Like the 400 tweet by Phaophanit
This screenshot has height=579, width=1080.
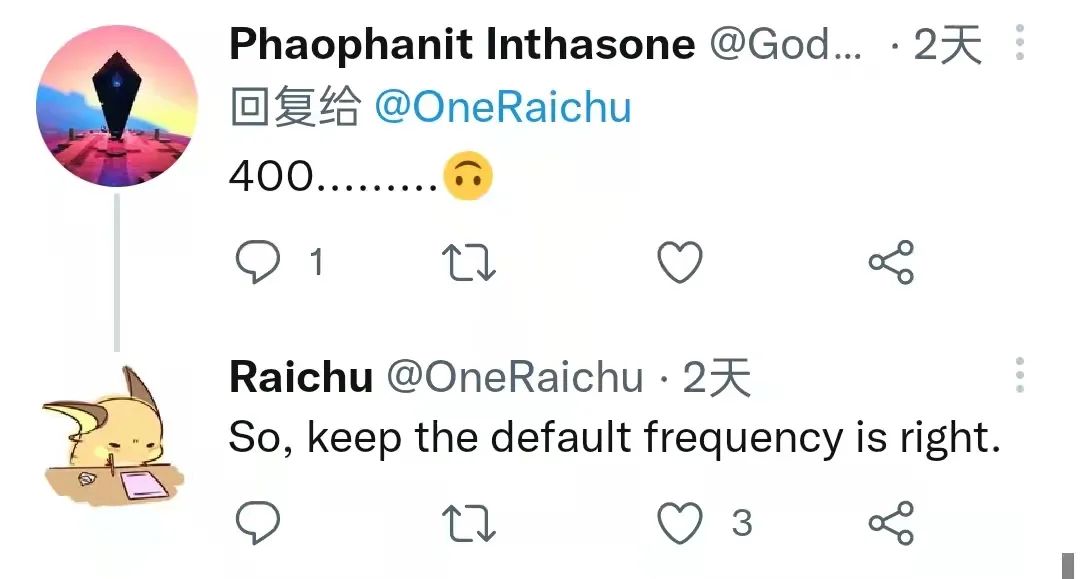[x=680, y=262]
